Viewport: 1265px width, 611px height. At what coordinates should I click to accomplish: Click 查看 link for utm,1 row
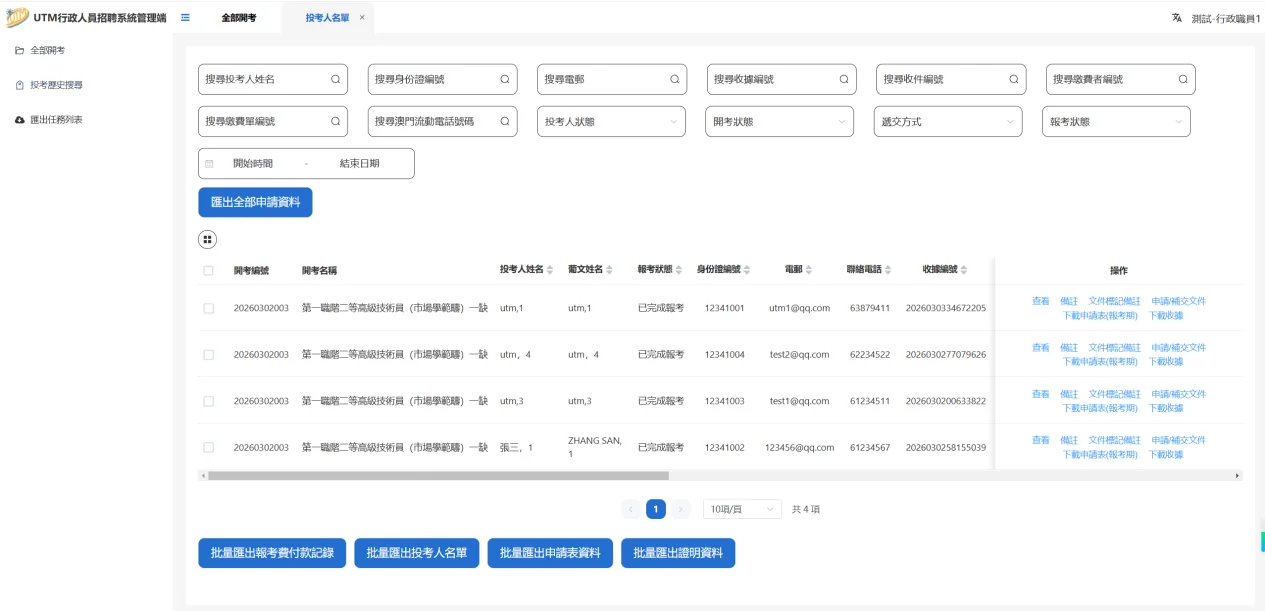tap(1041, 301)
